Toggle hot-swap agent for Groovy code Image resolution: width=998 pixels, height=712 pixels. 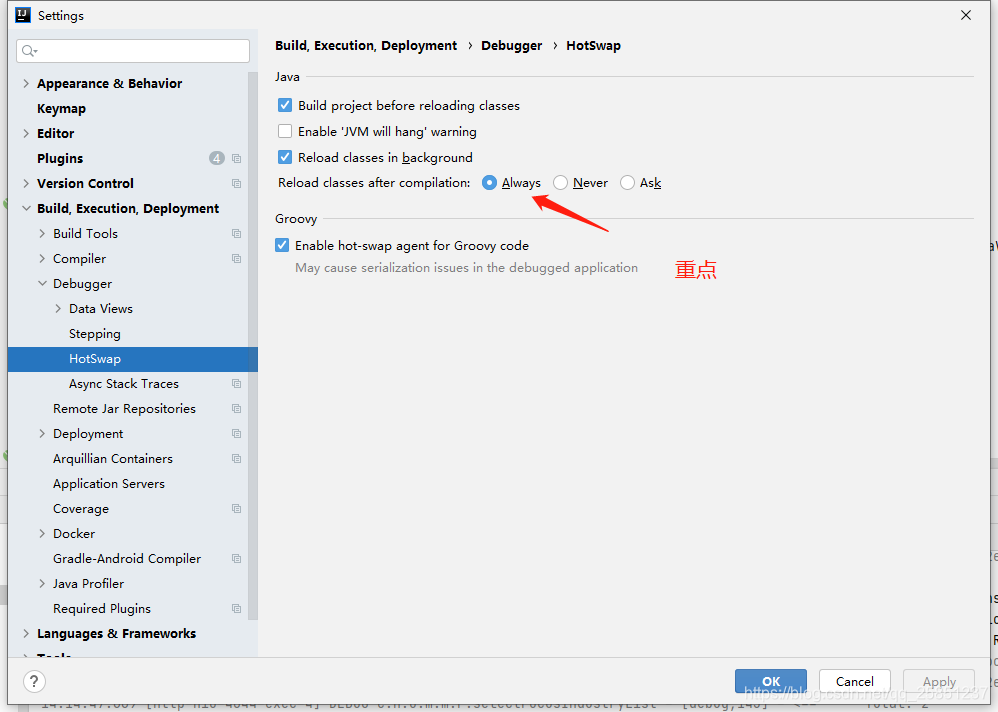point(282,245)
